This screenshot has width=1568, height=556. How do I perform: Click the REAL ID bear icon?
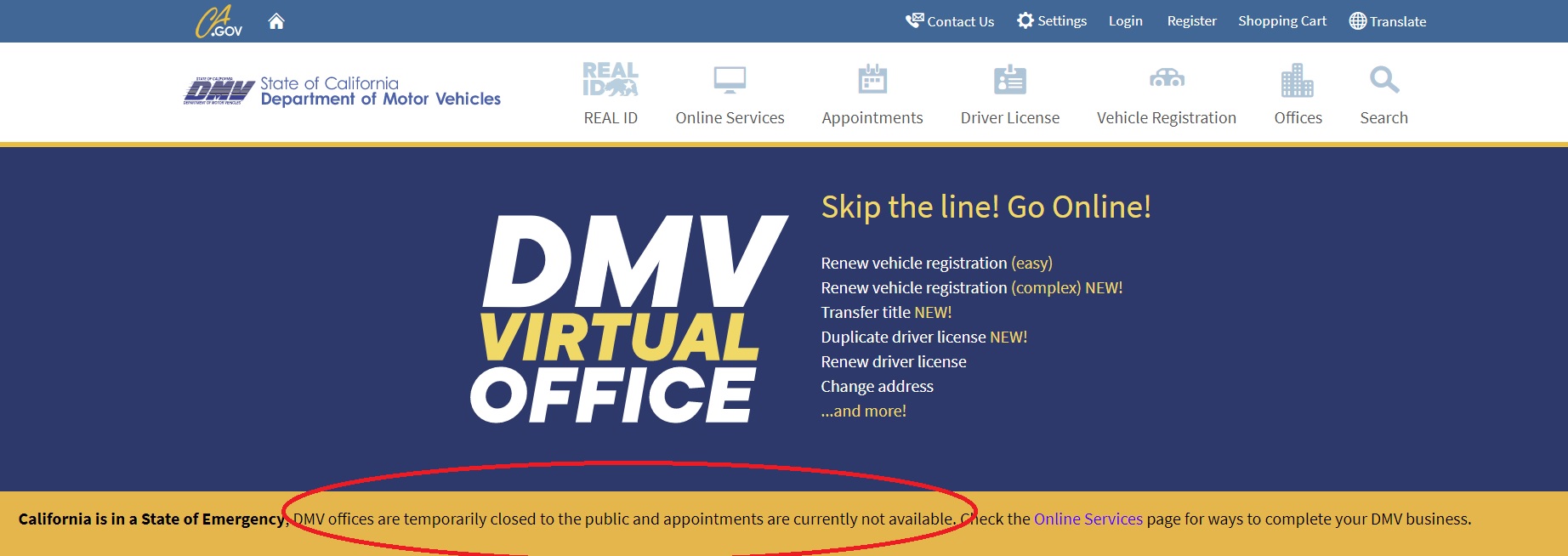coord(611,79)
